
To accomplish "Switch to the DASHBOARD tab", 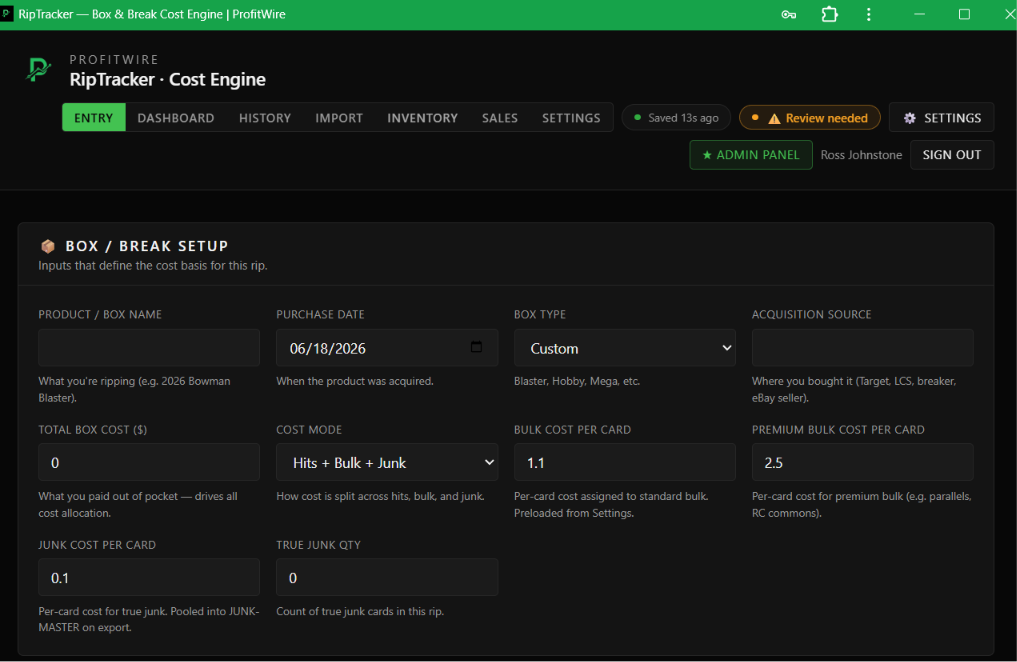I will pyautogui.click(x=176, y=117).
